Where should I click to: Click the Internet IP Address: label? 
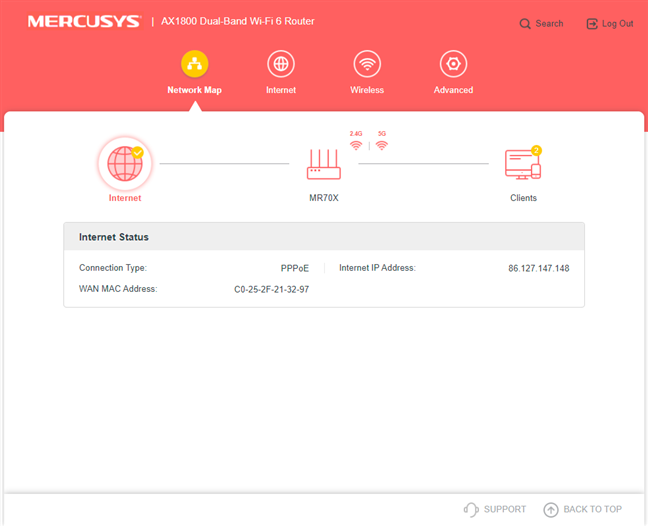[377, 268]
